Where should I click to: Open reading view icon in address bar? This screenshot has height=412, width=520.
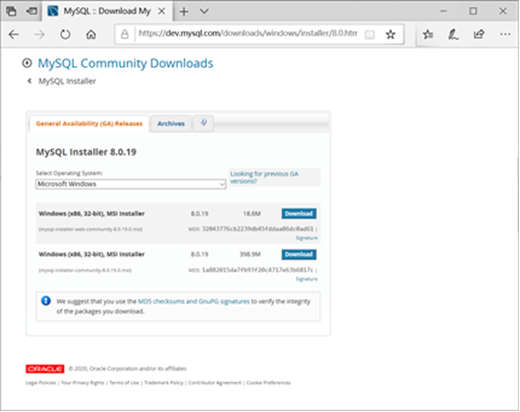[x=369, y=34]
